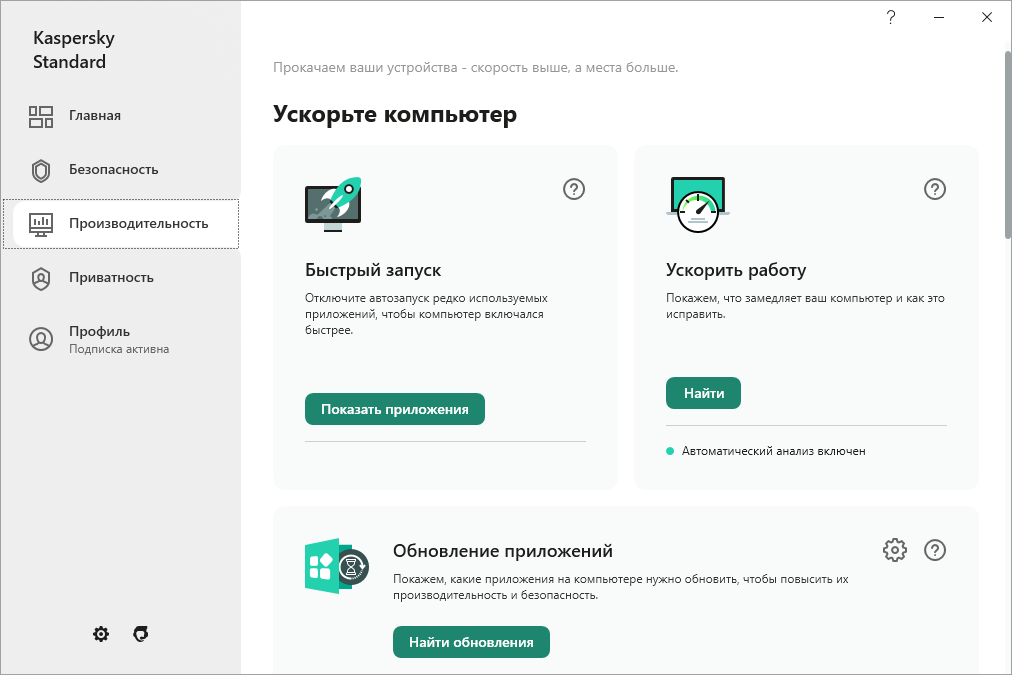This screenshot has height=675, width=1012.
Task: Click the rocket illustration on Быстрый запуск
Action: 332,203
